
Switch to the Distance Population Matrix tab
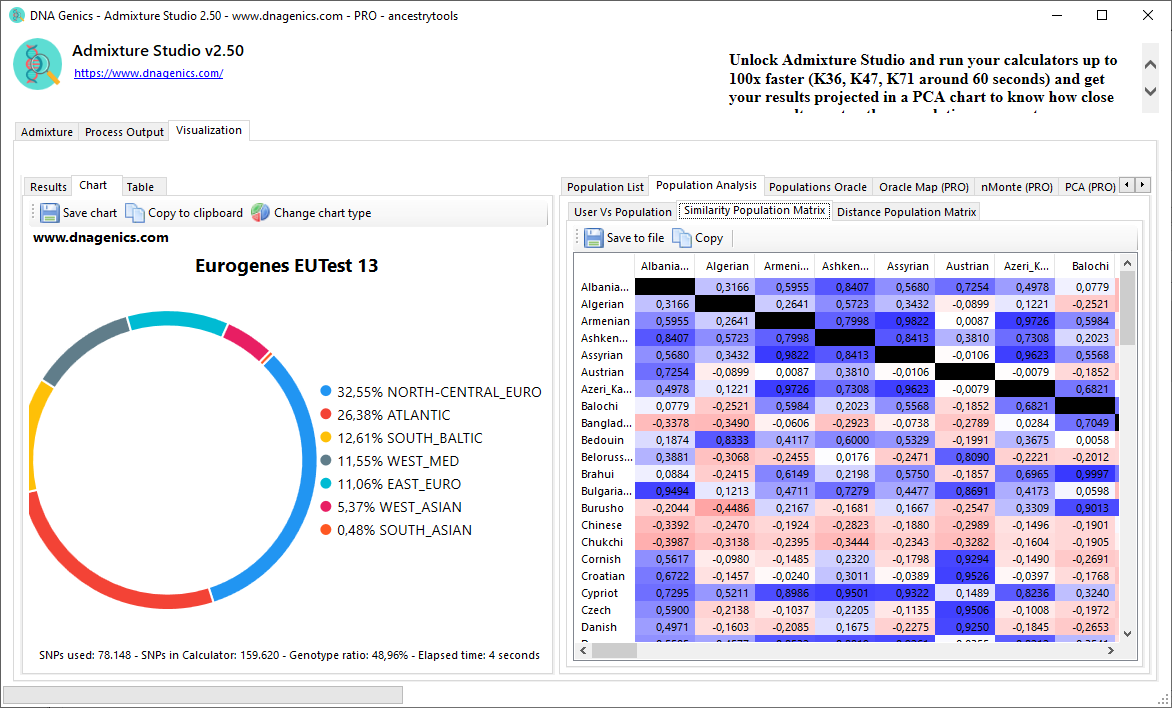[906, 212]
